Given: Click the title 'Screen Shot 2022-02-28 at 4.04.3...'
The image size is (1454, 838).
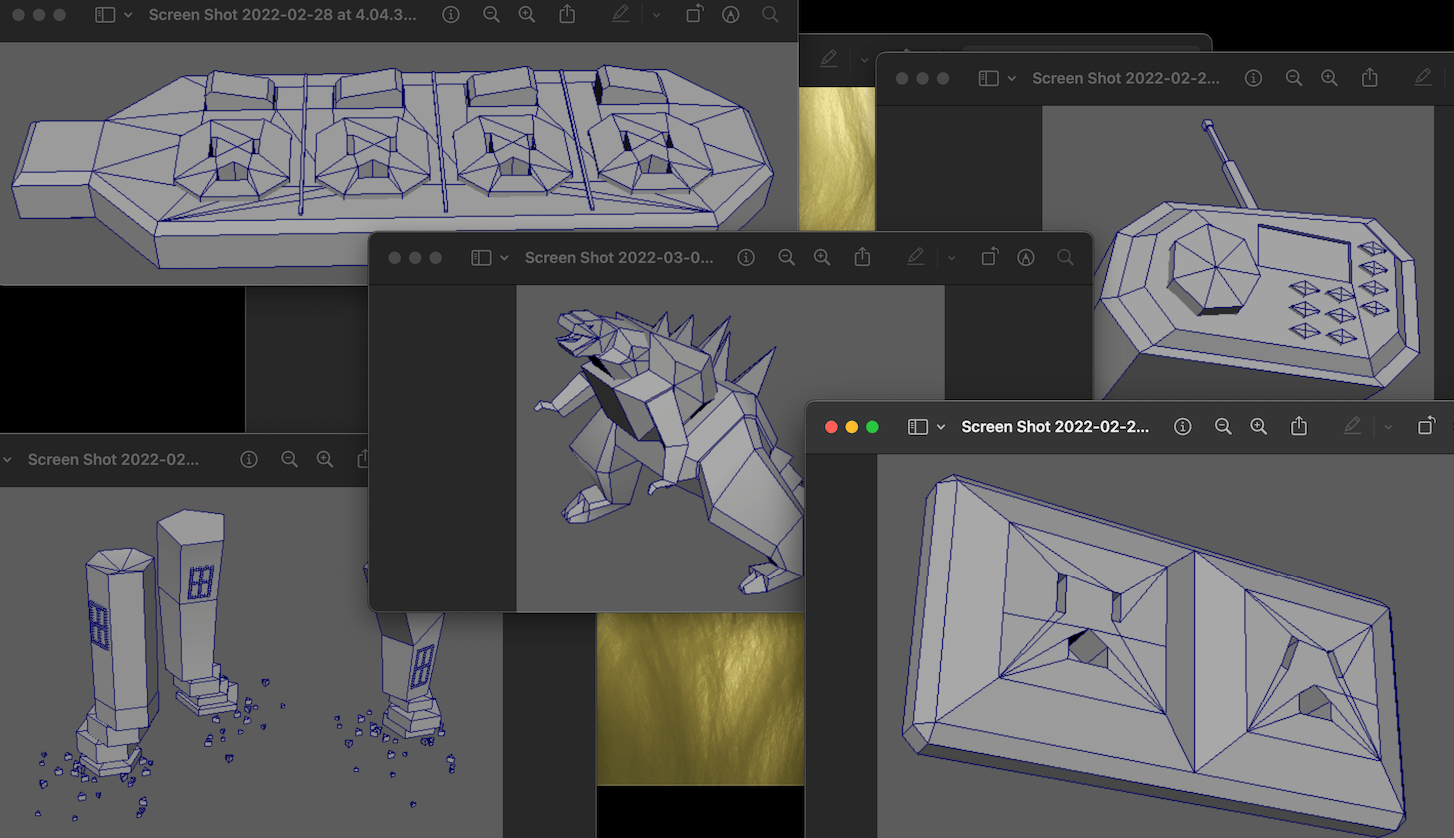Looking at the screenshot, I should tap(283, 15).
